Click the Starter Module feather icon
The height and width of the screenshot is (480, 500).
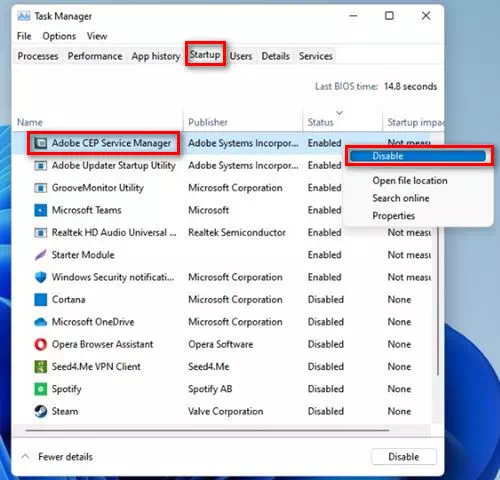(x=41, y=255)
